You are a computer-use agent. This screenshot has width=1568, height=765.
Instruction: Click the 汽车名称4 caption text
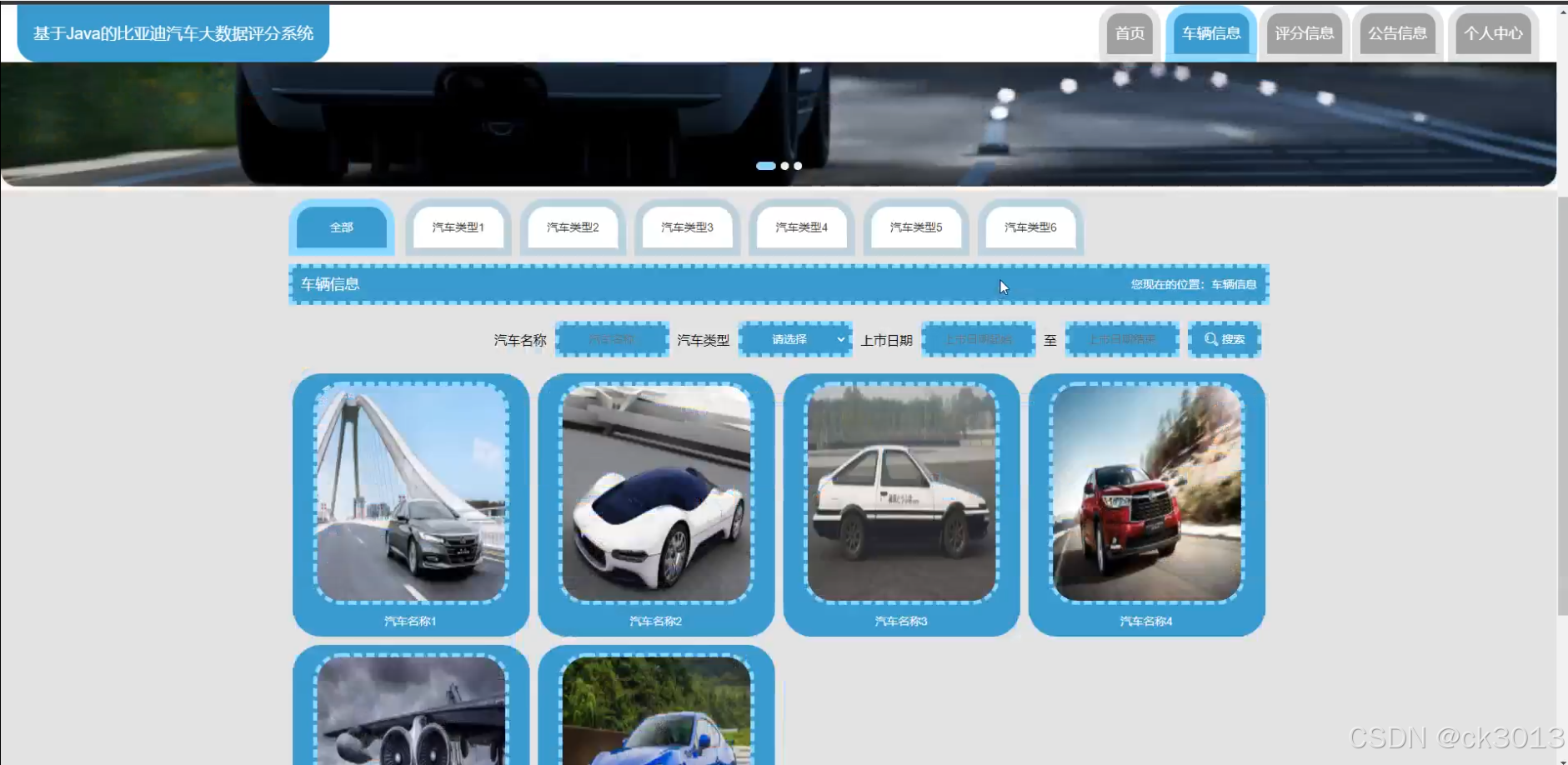pyautogui.click(x=1146, y=621)
